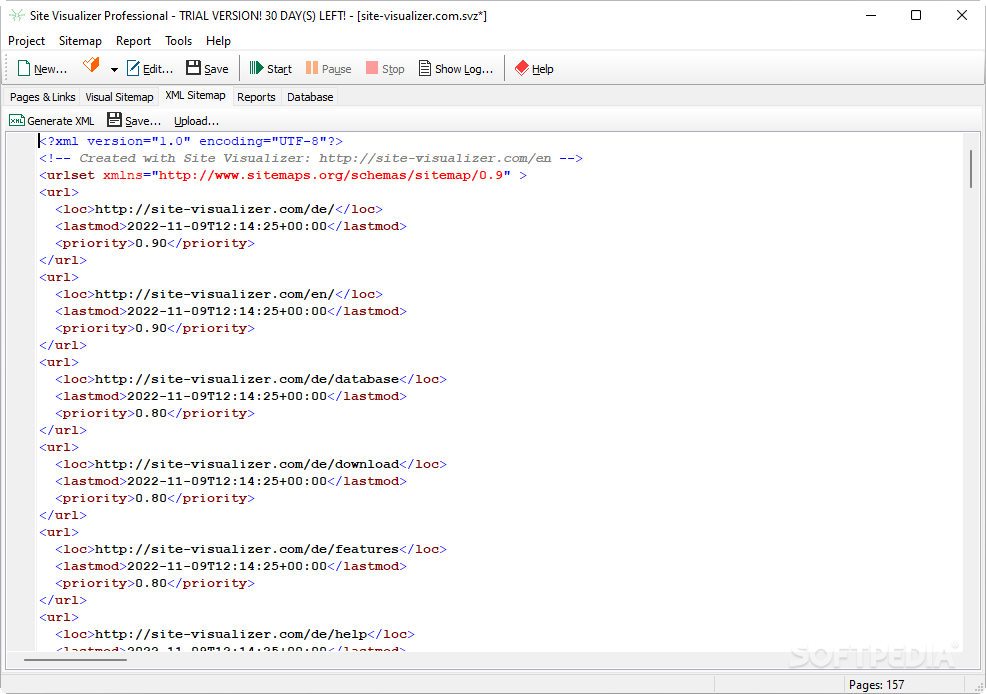Click the vertical scrollbar thumb in XML view

point(971,168)
